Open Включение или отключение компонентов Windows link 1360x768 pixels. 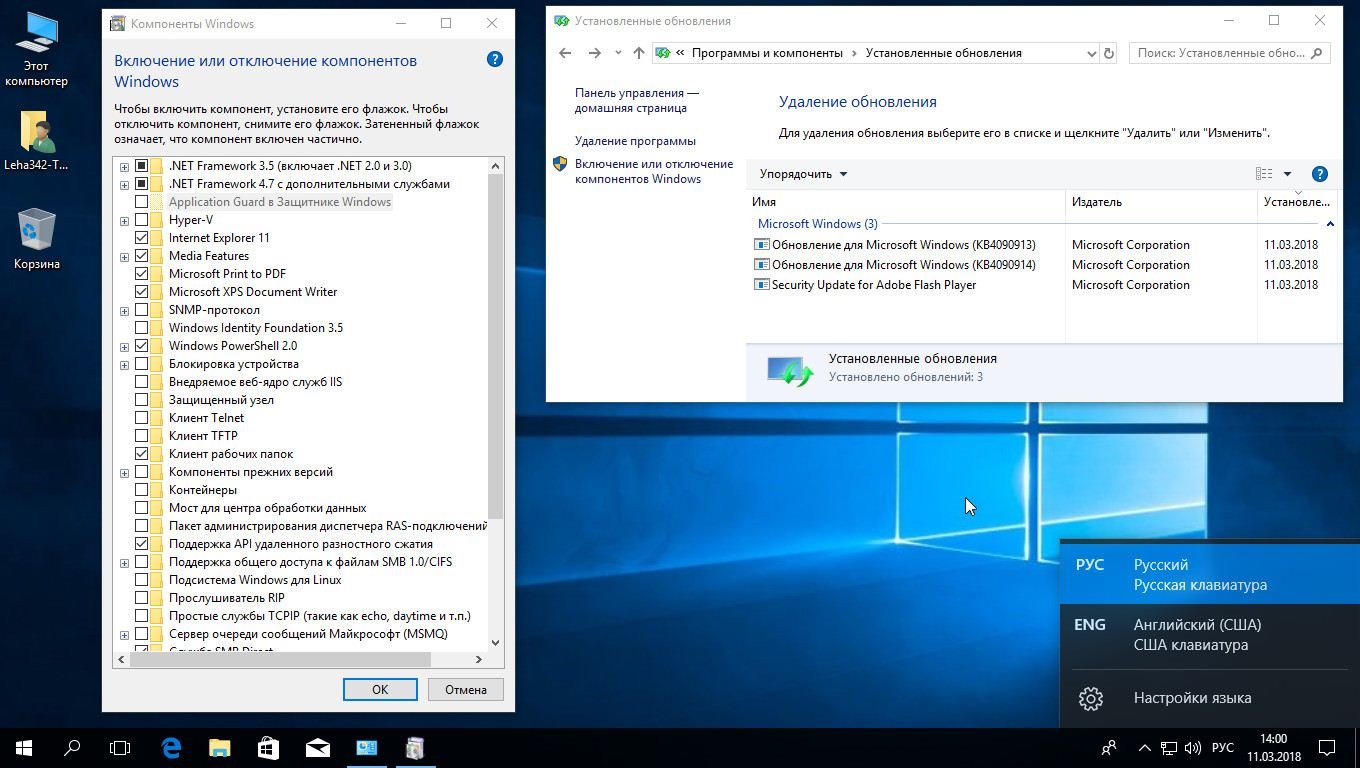[654, 171]
